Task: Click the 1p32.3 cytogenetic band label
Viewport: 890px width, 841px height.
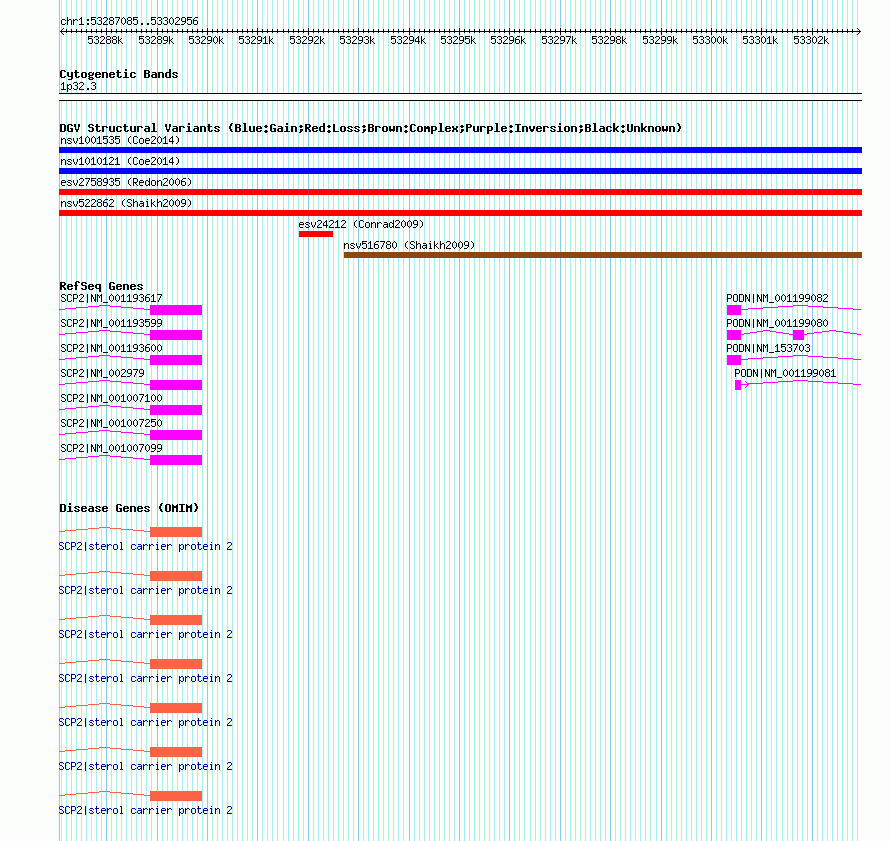Action: click(78, 86)
